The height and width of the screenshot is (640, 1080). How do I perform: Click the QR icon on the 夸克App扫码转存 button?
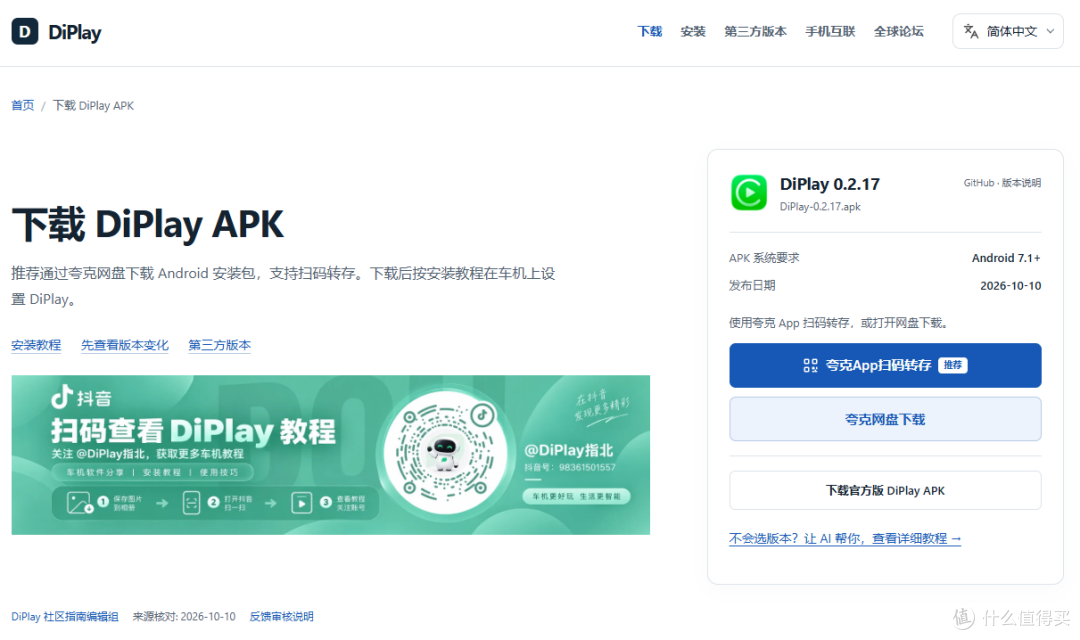810,365
